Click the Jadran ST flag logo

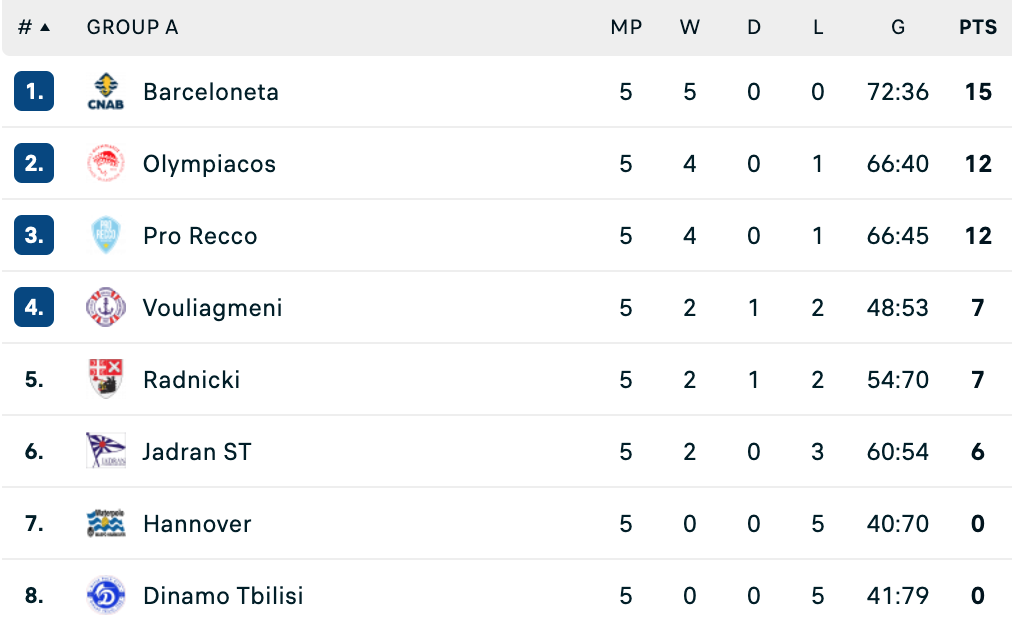(106, 451)
